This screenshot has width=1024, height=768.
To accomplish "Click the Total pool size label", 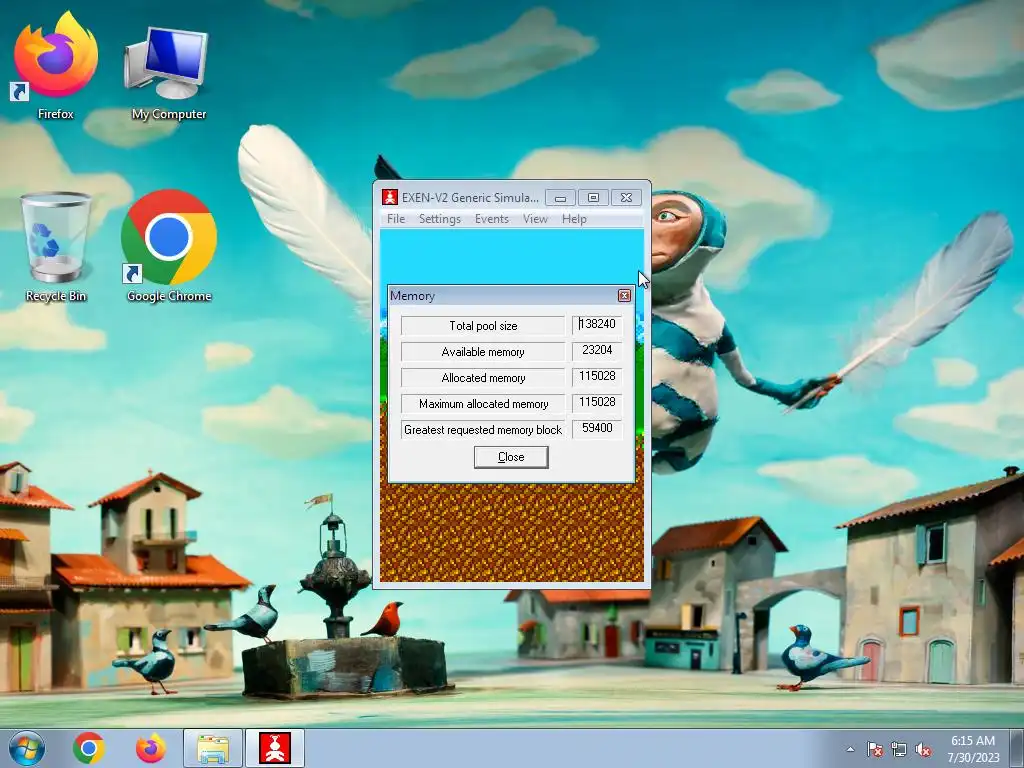I will coord(483,326).
